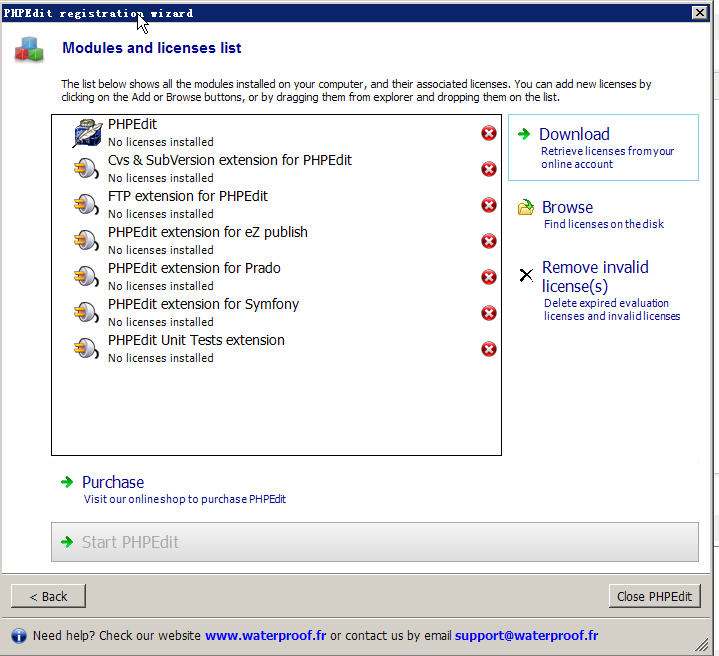Viewport: 719px width, 656px height.
Task: Click red error icon for FTP extension
Action: click(489, 205)
